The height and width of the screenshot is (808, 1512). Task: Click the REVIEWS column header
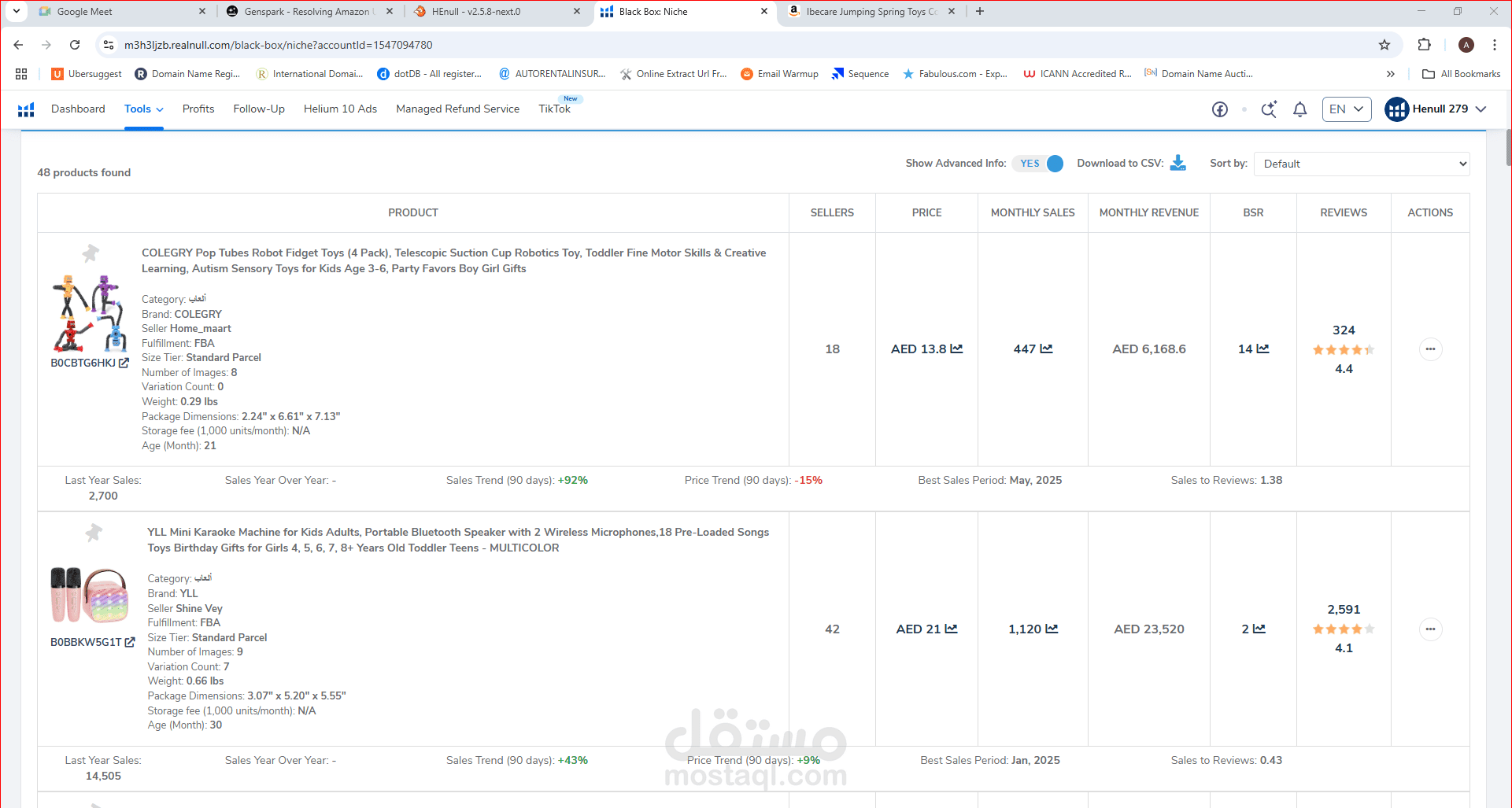pos(1344,212)
